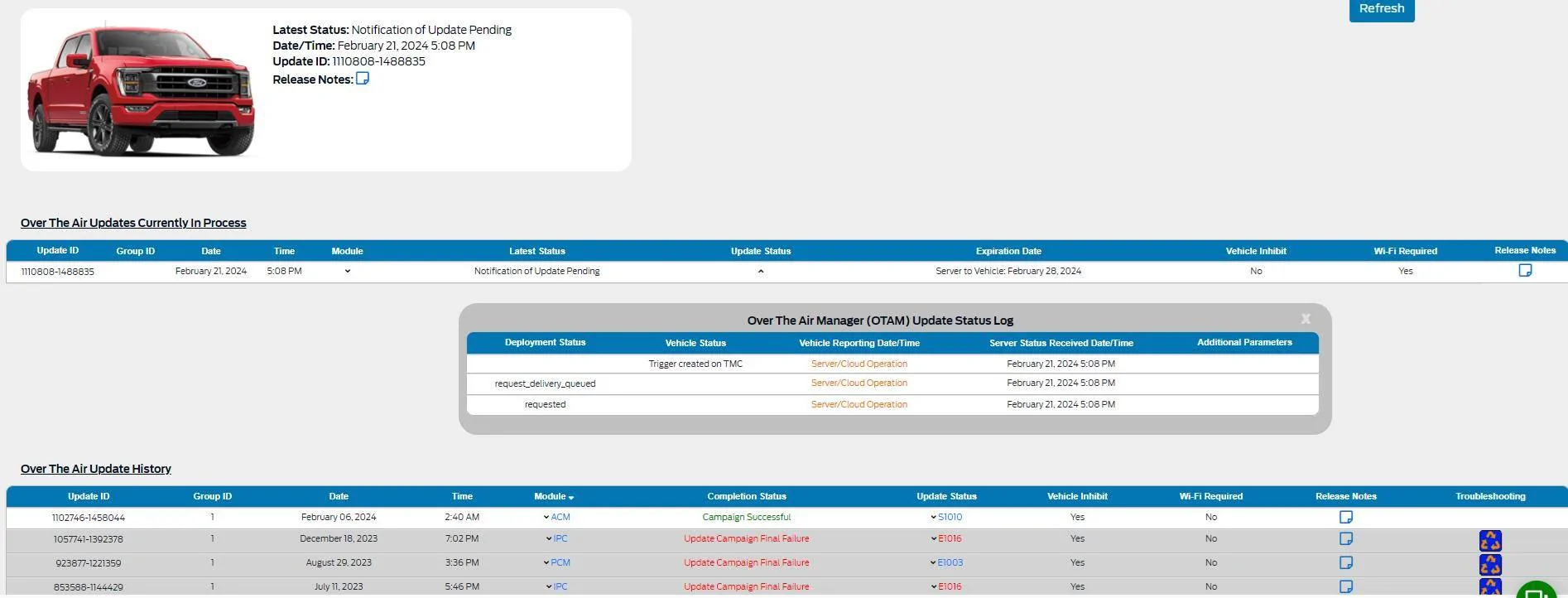1568x598 pixels.
Task: Open E1003 update status link
Action: (x=950, y=562)
